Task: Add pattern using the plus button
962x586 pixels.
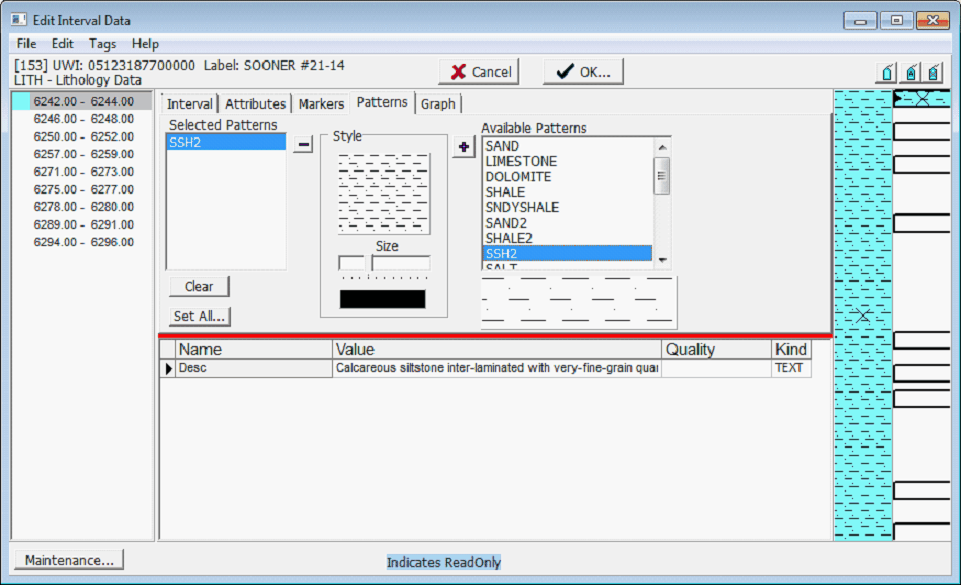Action: point(463,147)
